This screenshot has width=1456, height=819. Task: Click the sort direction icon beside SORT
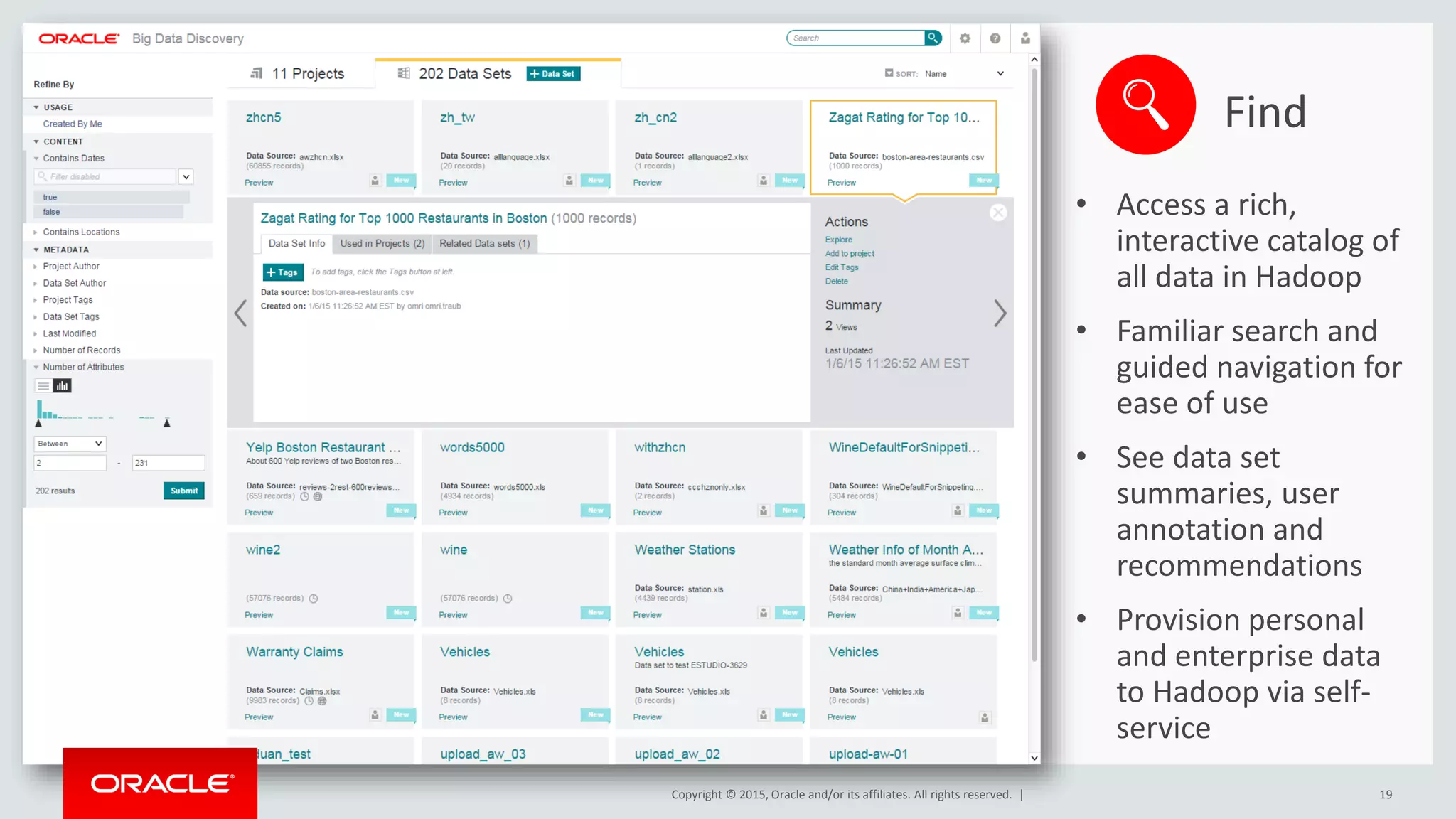click(889, 73)
